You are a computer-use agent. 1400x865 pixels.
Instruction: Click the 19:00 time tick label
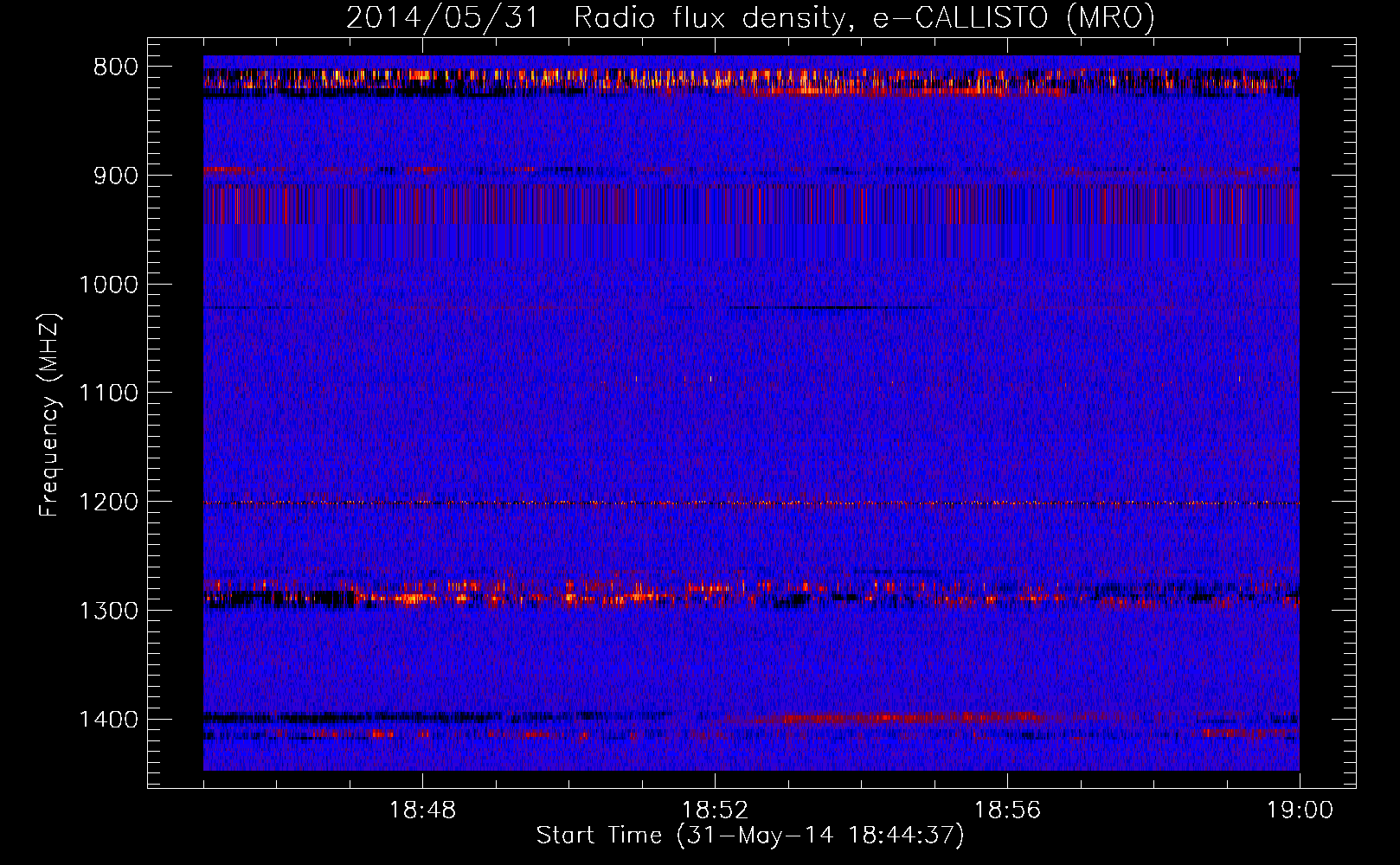(x=1300, y=811)
